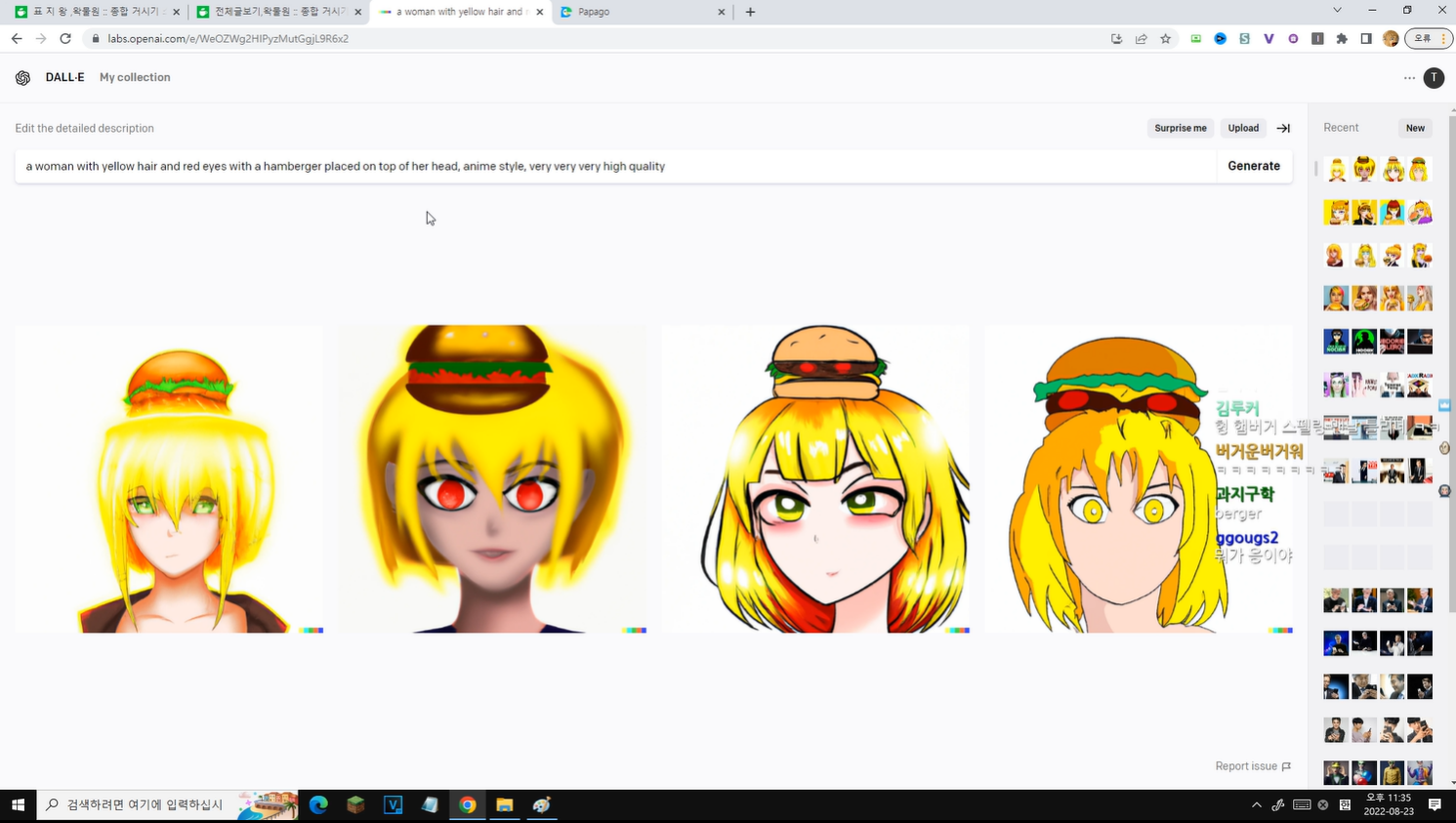This screenshot has height=823, width=1456.
Task: Click the Windows taskbar search box
Action: point(167,804)
